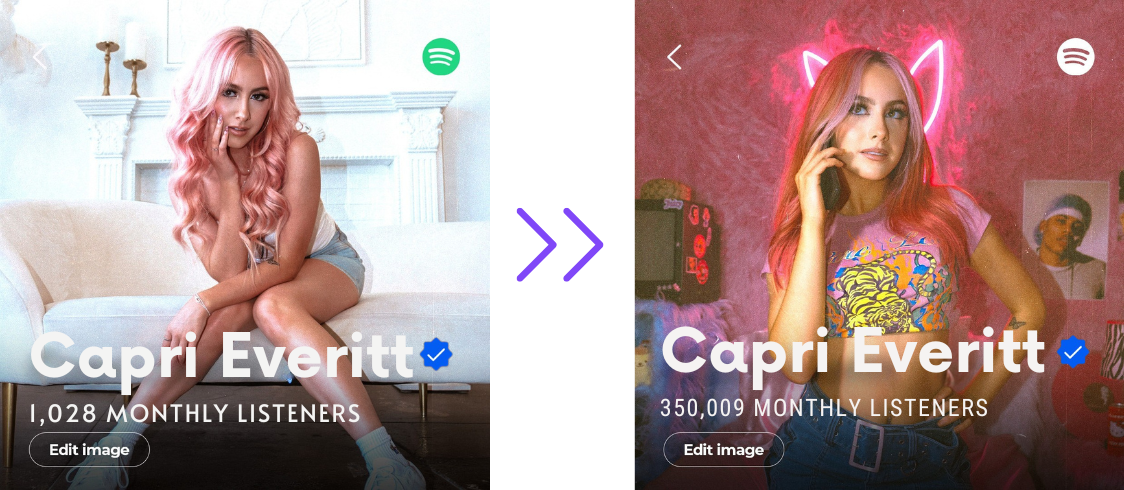Select photo of woman sitting on white sofa
Viewport: 1124px width, 490px height.
coord(244,245)
